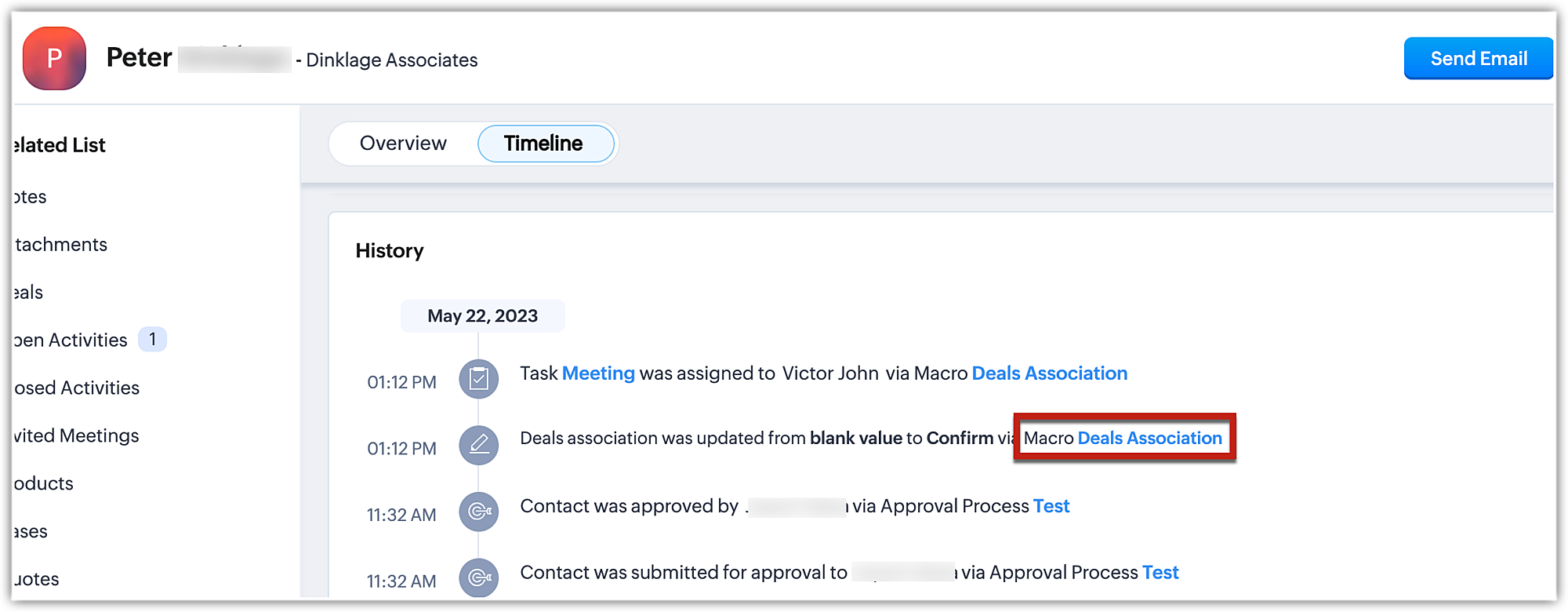Image resolution: width=1568 pixels, height=612 pixels.
Task: Click highlighted Deals Association macro link
Action: pos(1149,439)
